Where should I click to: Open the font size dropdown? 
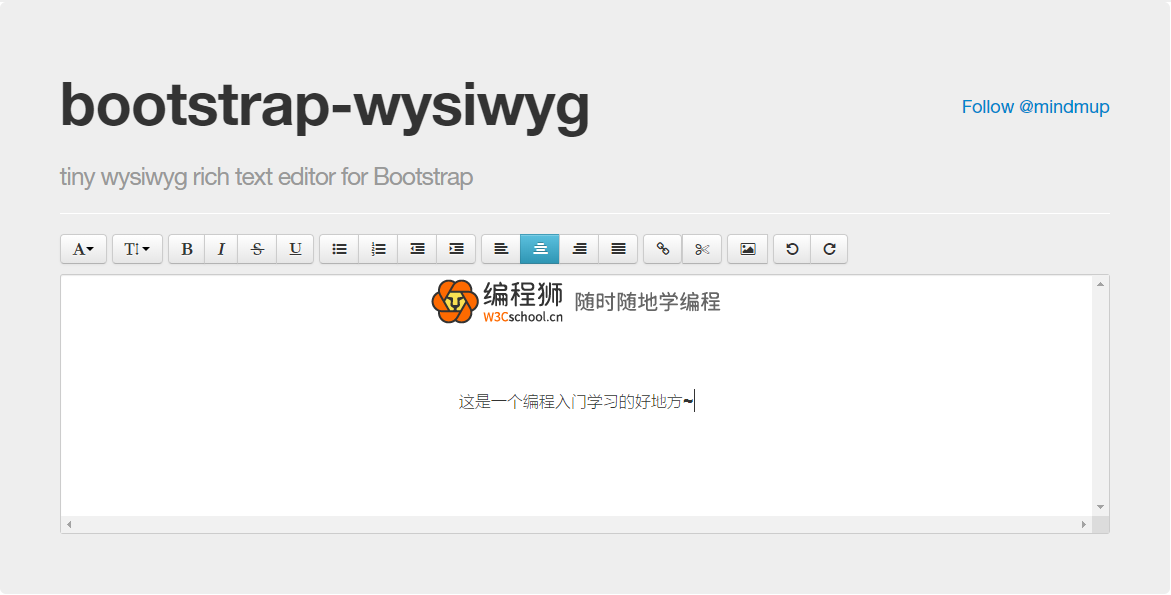(137, 249)
